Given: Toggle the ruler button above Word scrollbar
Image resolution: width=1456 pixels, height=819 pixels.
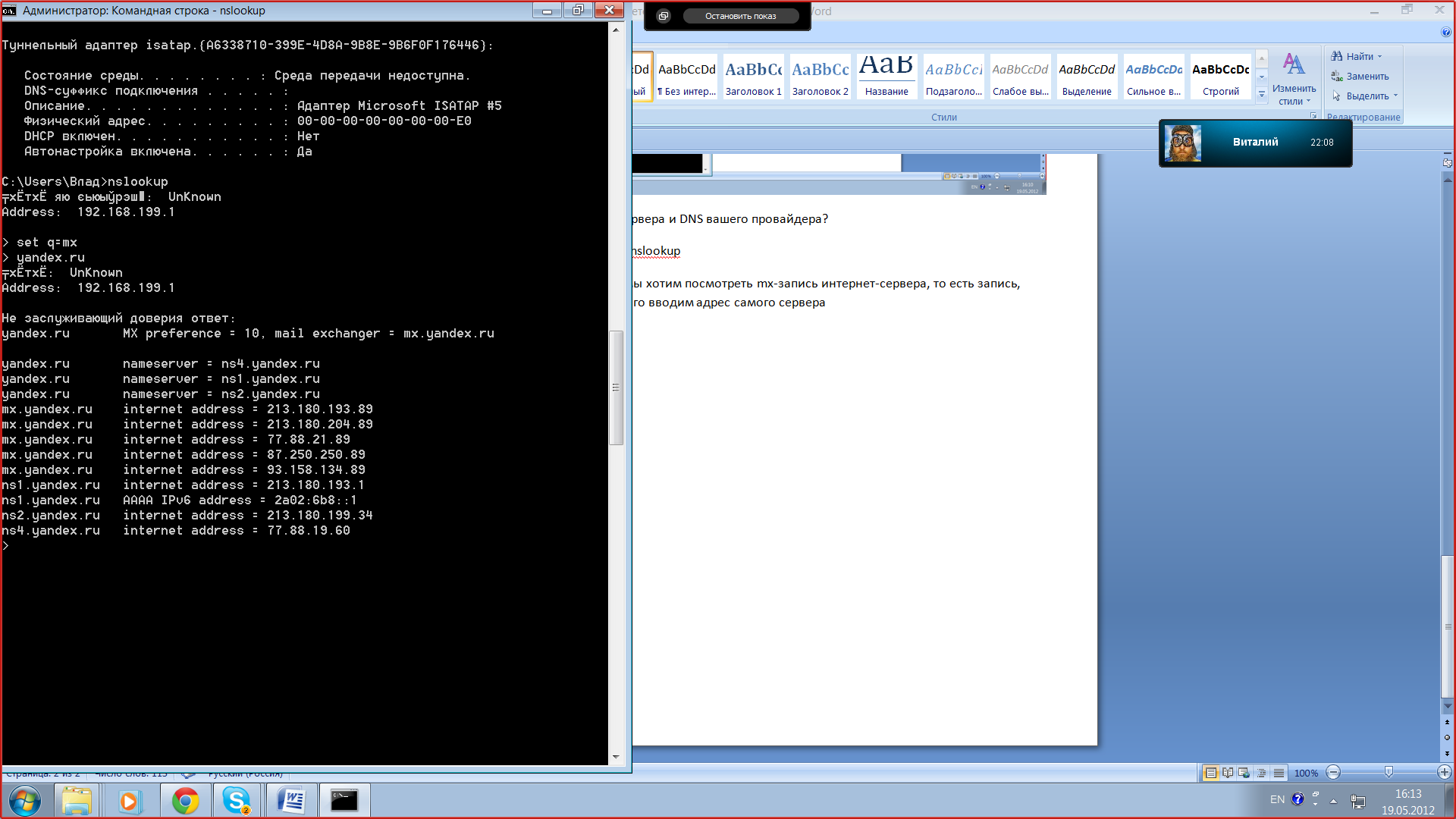Looking at the screenshot, I should coord(1447,163).
